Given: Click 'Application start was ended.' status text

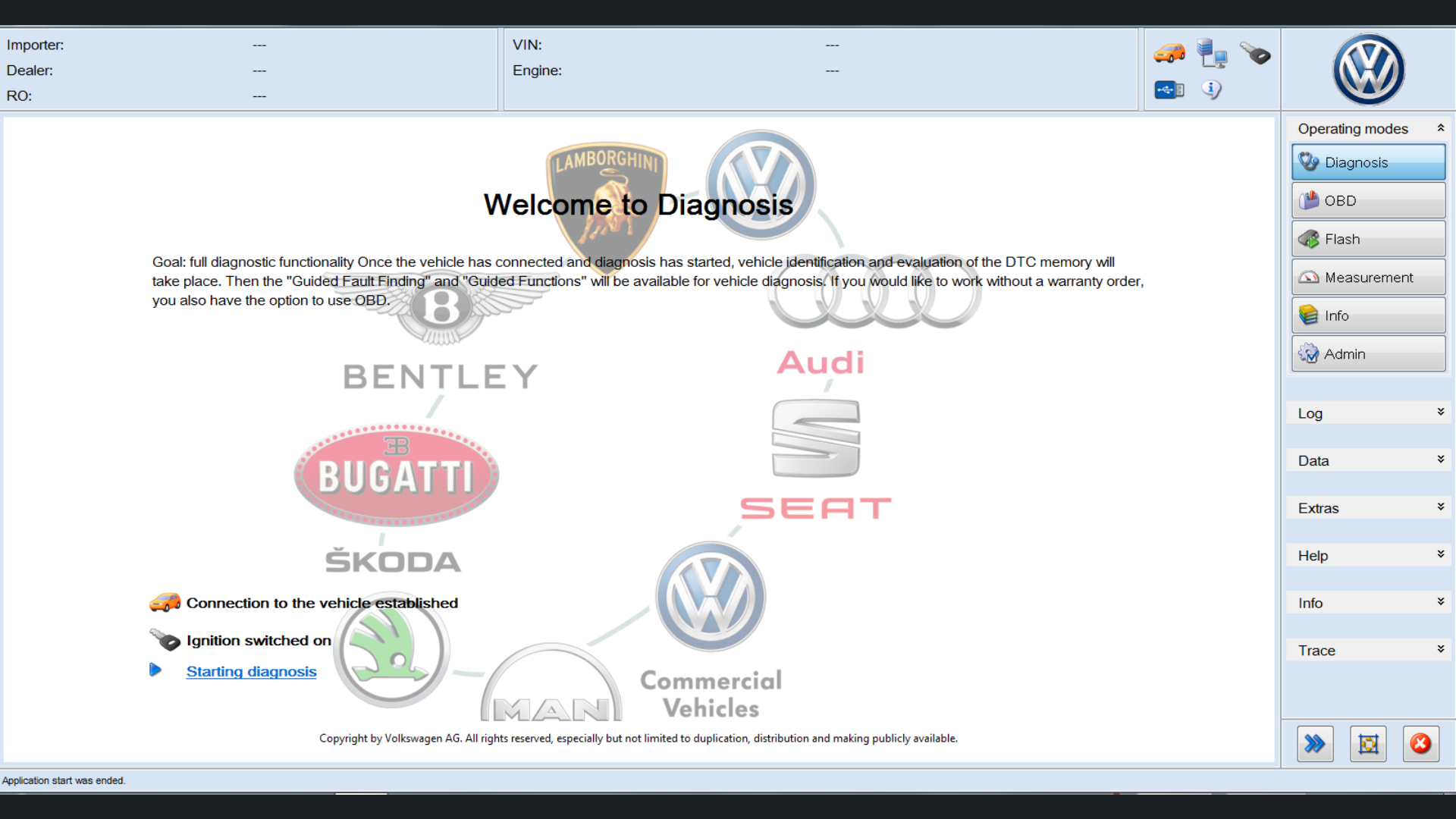Looking at the screenshot, I should (64, 780).
